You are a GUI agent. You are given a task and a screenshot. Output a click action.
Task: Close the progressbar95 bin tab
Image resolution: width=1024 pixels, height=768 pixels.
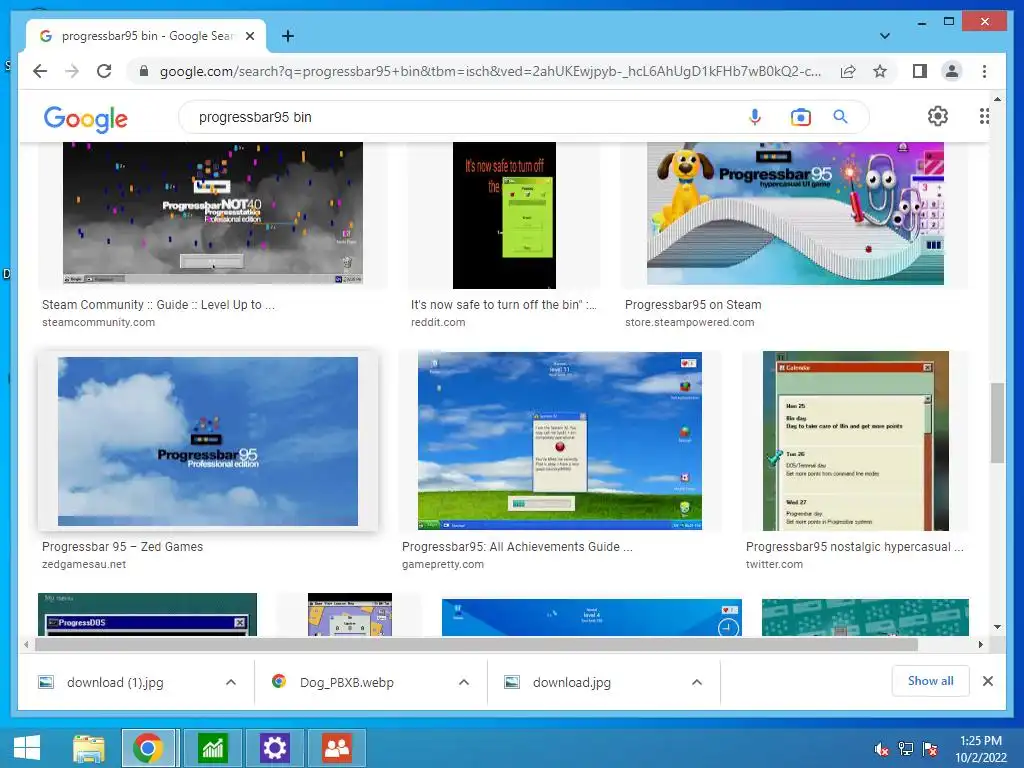[x=249, y=36]
